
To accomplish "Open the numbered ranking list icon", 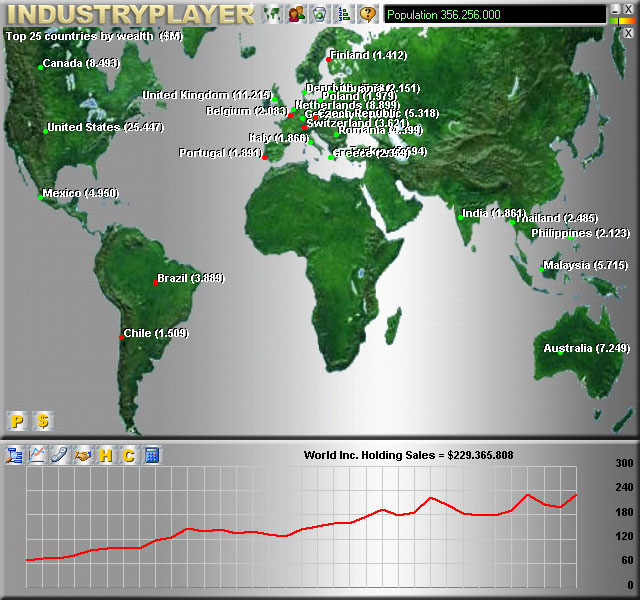I will pyautogui.click(x=344, y=14).
